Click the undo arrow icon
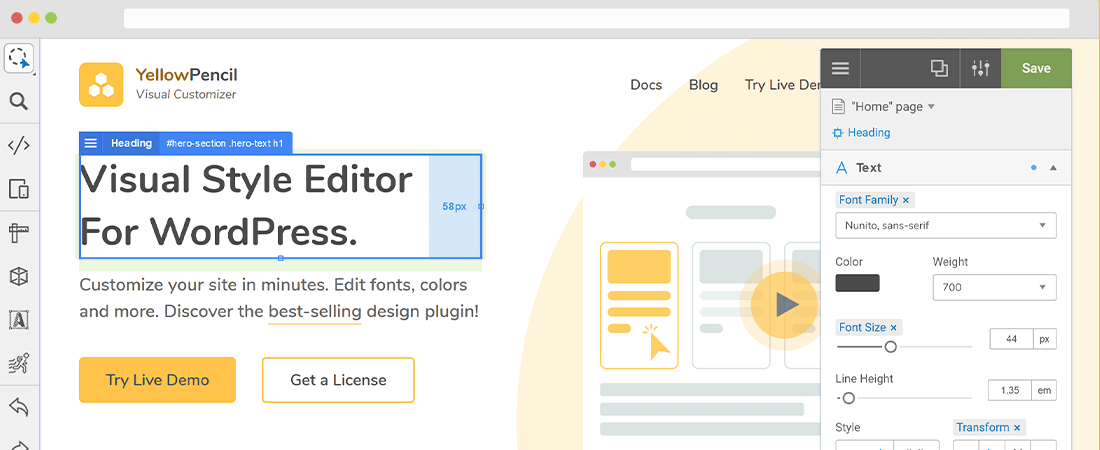Image resolution: width=1100 pixels, height=450 pixels. click(x=19, y=406)
